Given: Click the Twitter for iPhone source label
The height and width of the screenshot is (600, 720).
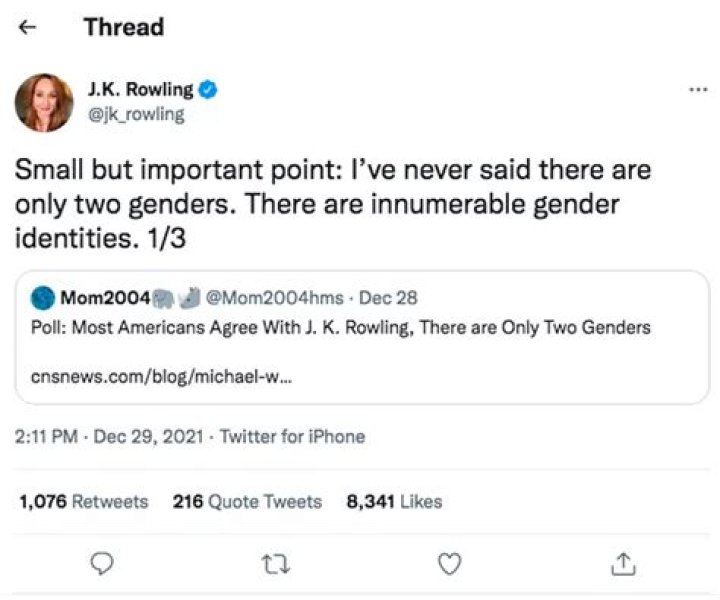Looking at the screenshot, I should click(x=292, y=436).
